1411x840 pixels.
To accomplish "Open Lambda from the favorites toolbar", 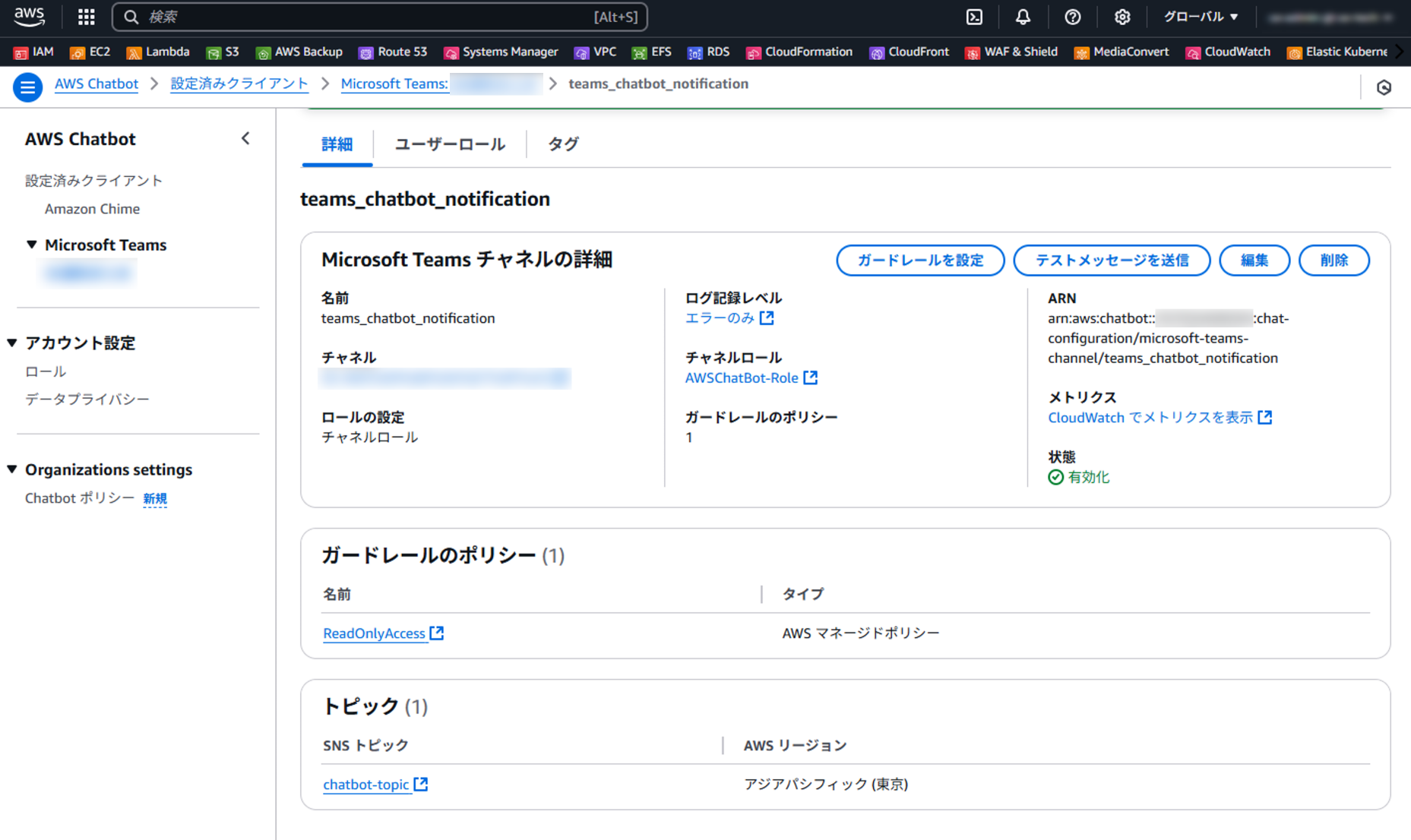I will tap(158, 52).
